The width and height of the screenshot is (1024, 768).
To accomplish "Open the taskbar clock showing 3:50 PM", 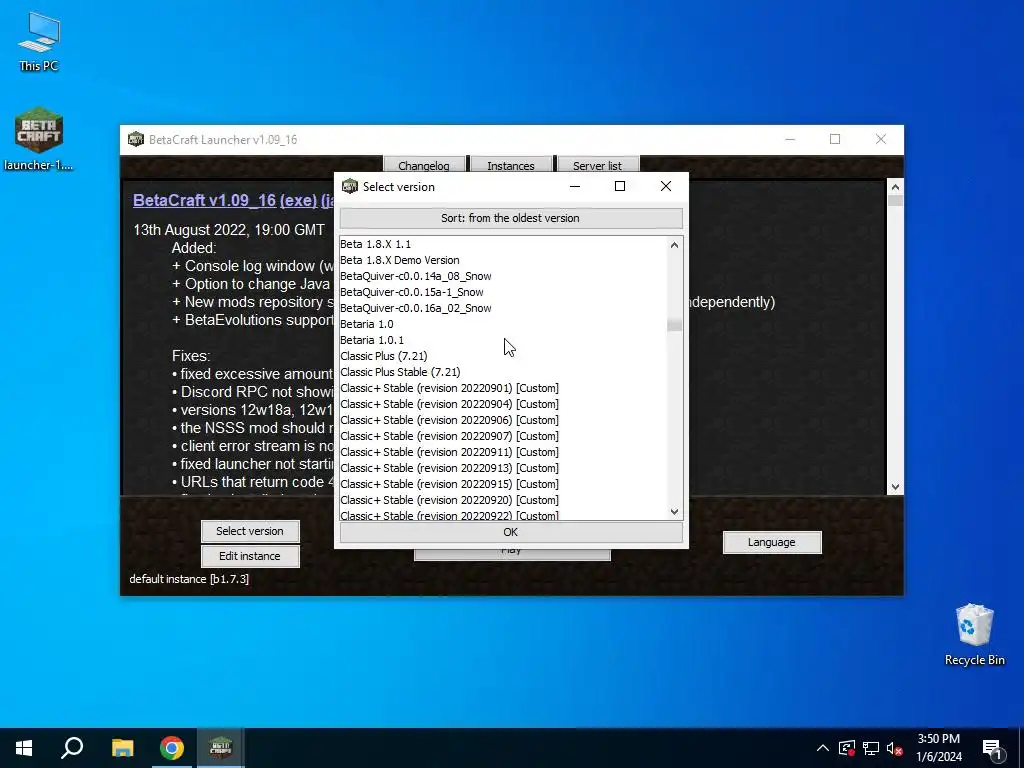I will tap(939, 748).
